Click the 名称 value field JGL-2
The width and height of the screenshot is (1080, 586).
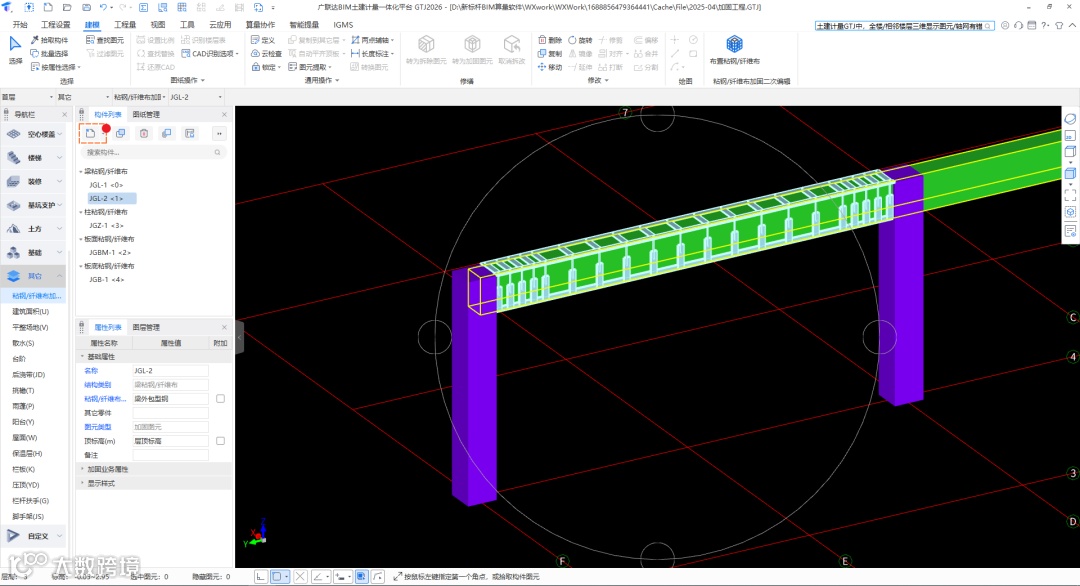click(x=170, y=370)
